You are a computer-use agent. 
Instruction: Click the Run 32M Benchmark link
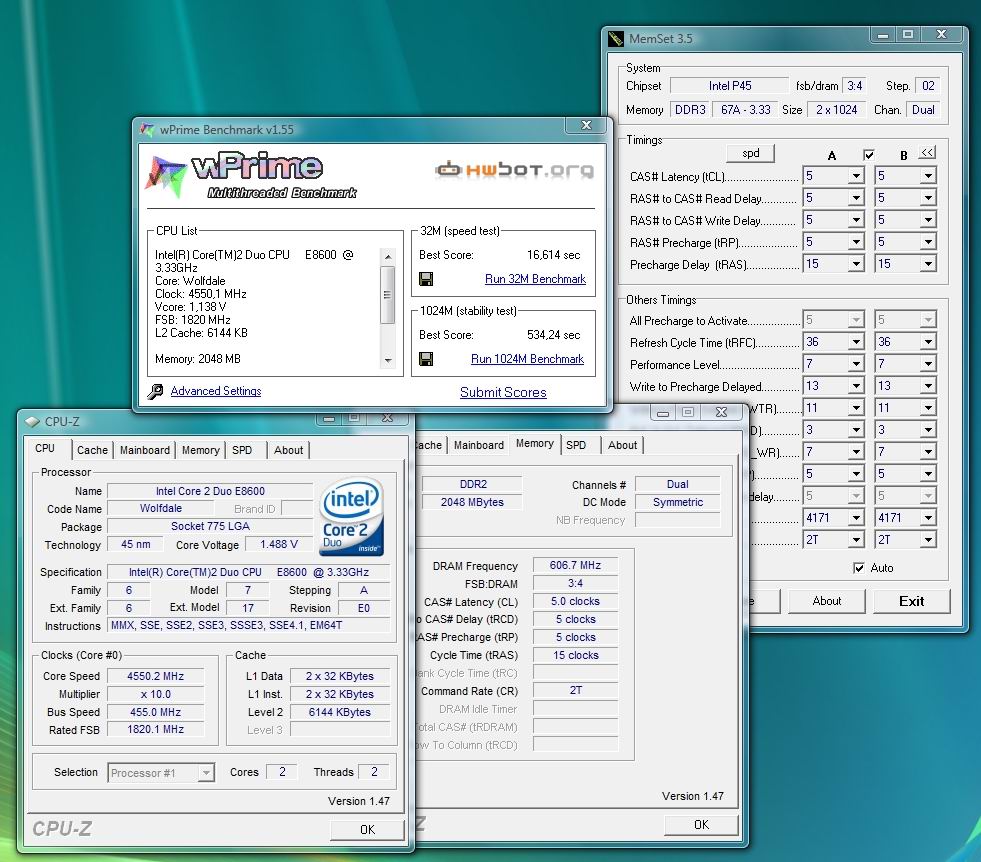click(x=536, y=279)
